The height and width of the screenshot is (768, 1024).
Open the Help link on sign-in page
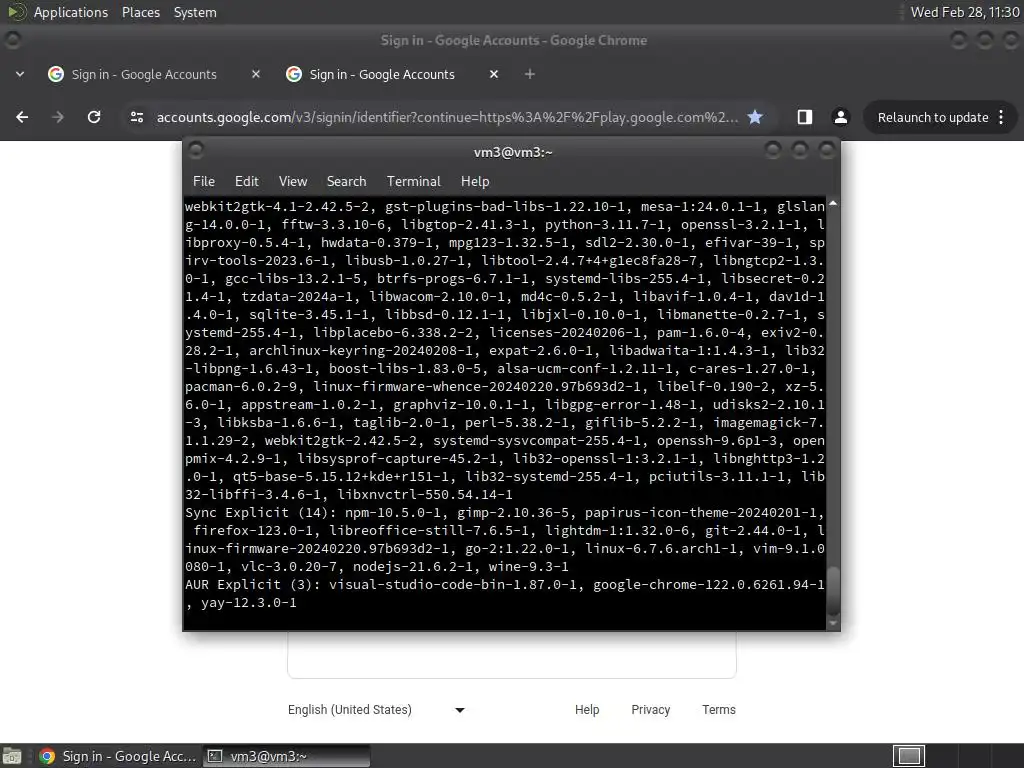(587, 710)
